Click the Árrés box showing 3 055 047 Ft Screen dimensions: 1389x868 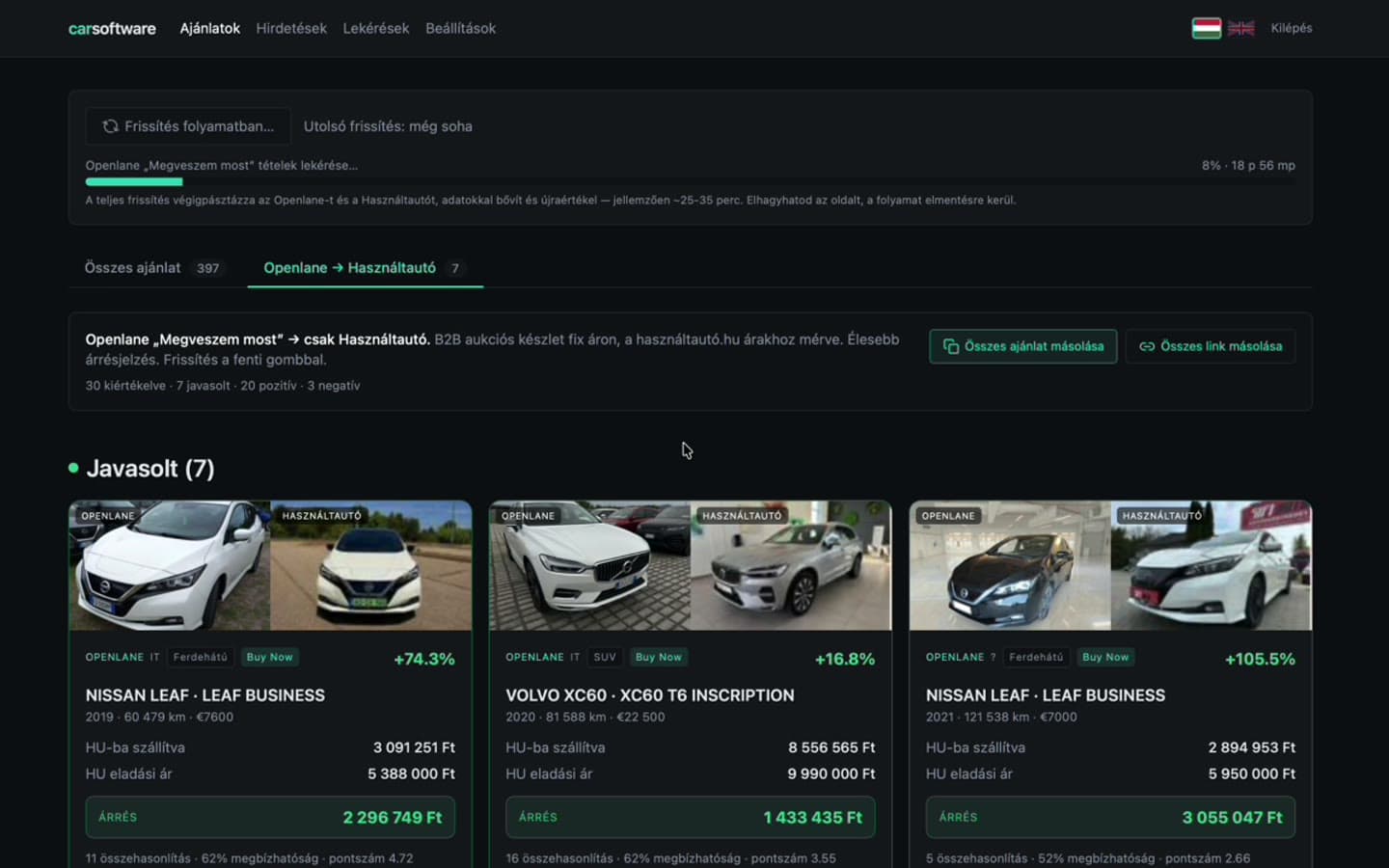tap(1110, 817)
